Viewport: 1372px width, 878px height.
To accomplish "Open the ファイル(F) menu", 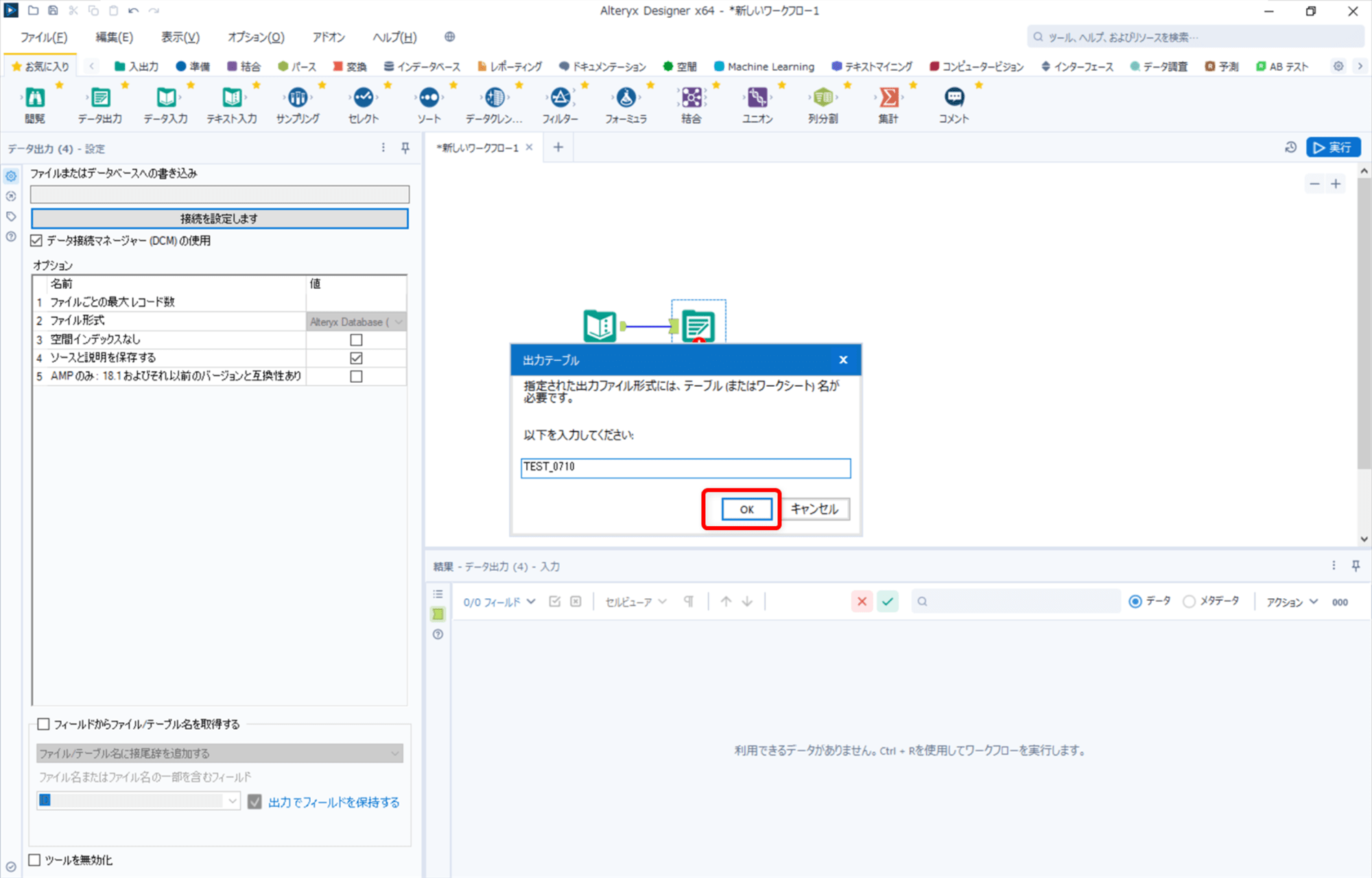I will coord(44,37).
